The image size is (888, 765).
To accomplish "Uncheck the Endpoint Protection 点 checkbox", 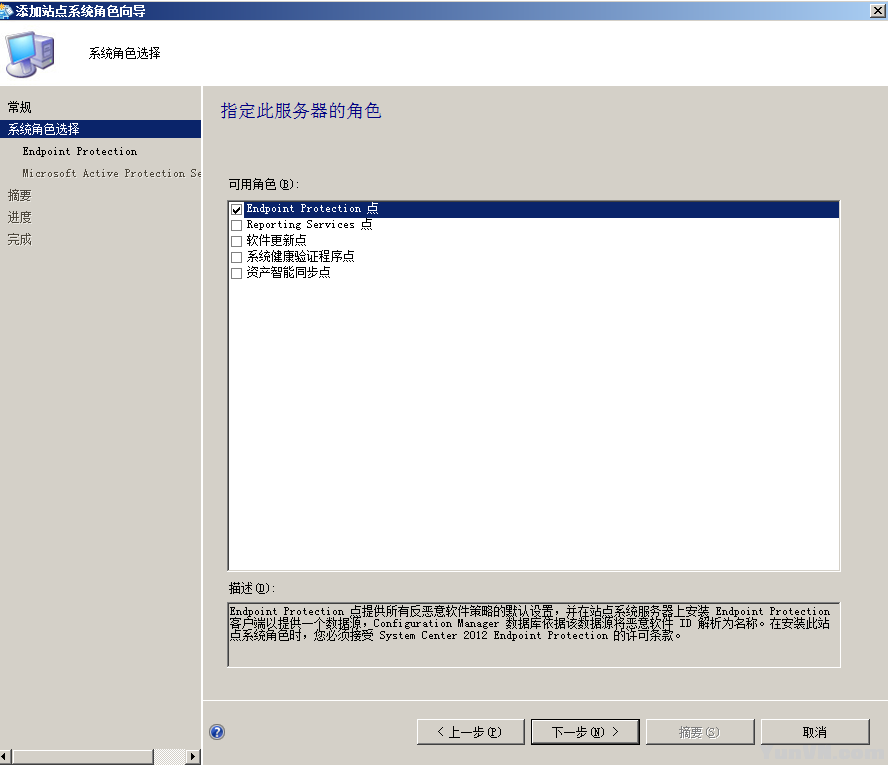I will point(237,210).
